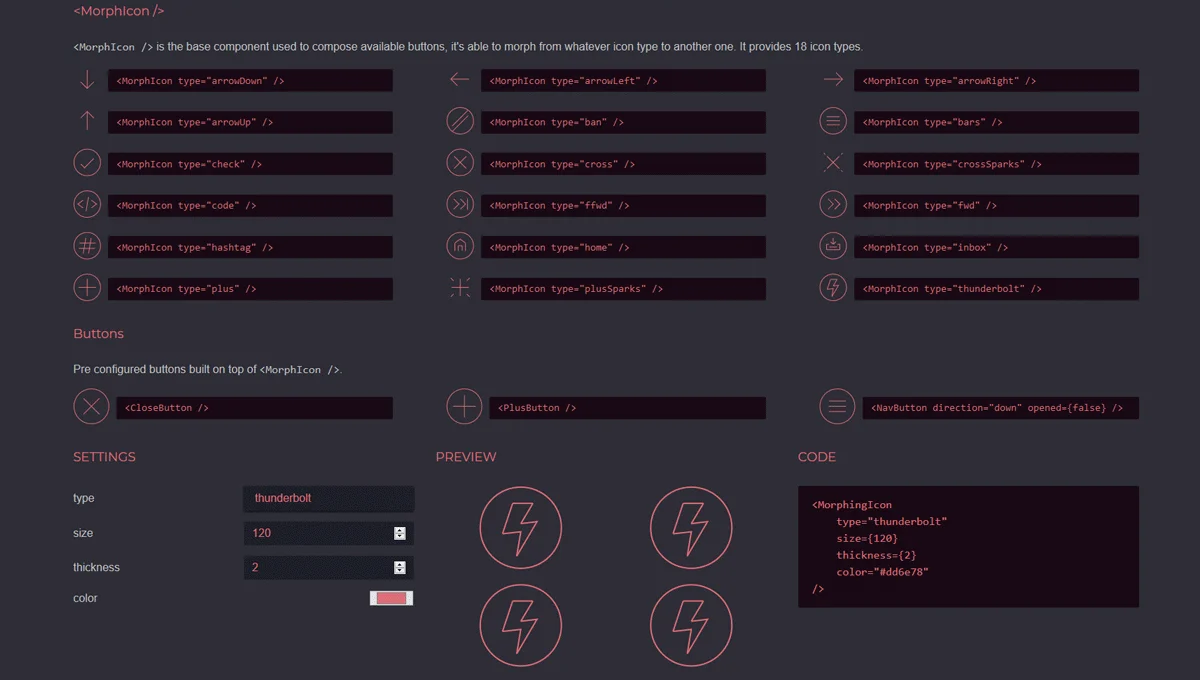Click the PlusButton preview
Image resolution: width=1200 pixels, height=680 pixels.
pos(464,406)
